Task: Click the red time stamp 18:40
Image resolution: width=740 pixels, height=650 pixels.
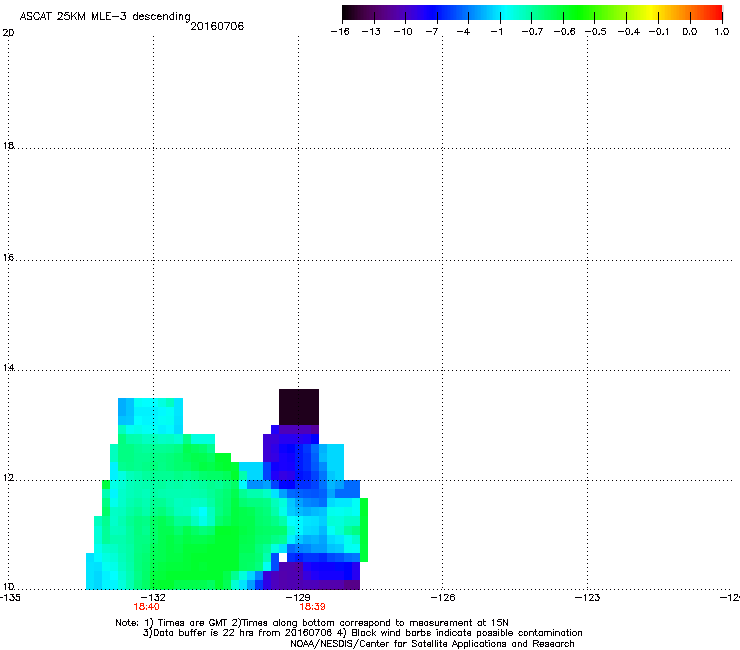Action: 147,607
